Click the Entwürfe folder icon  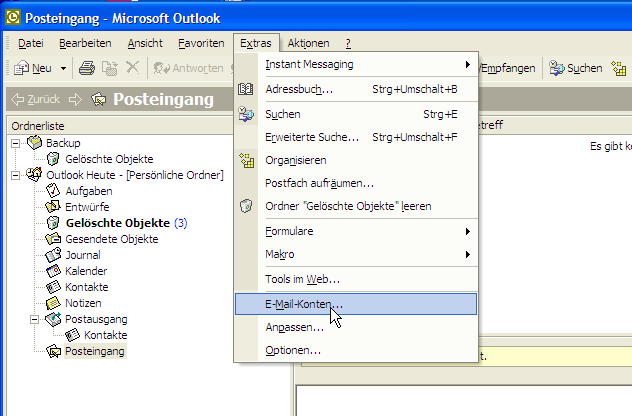click(x=53, y=206)
